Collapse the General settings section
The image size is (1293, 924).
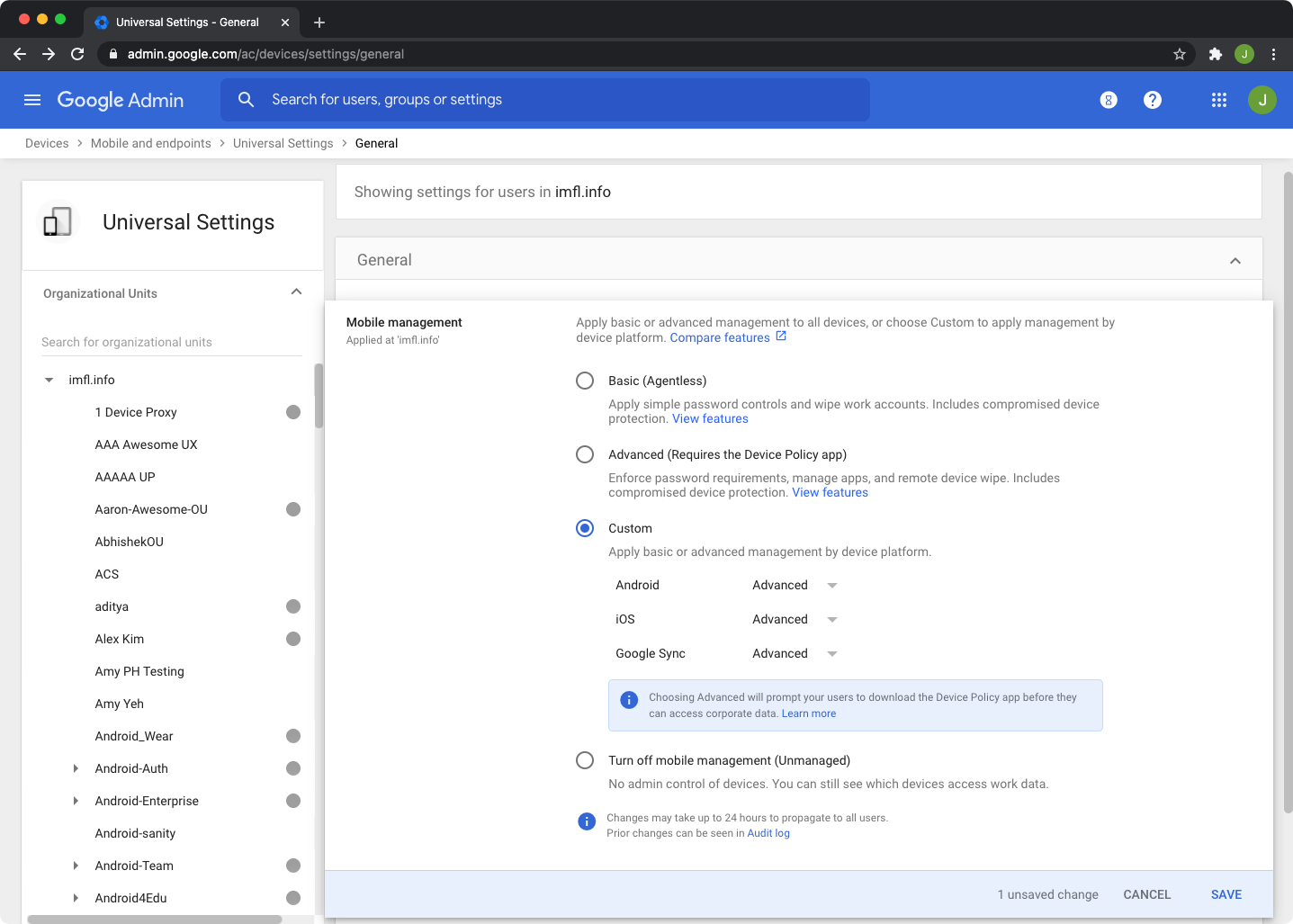(x=1235, y=261)
